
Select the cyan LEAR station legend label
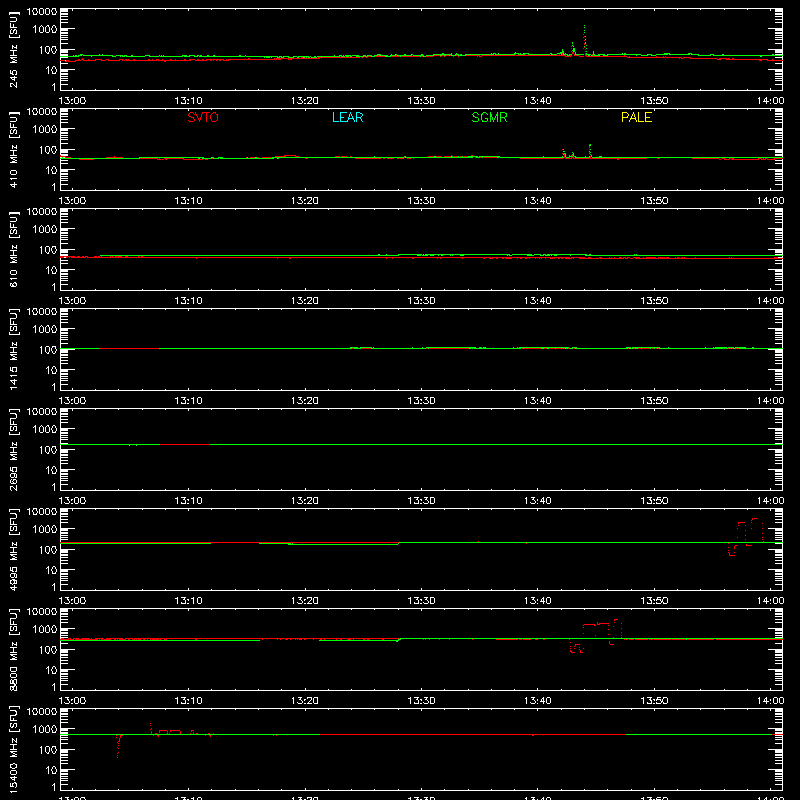pos(347,117)
